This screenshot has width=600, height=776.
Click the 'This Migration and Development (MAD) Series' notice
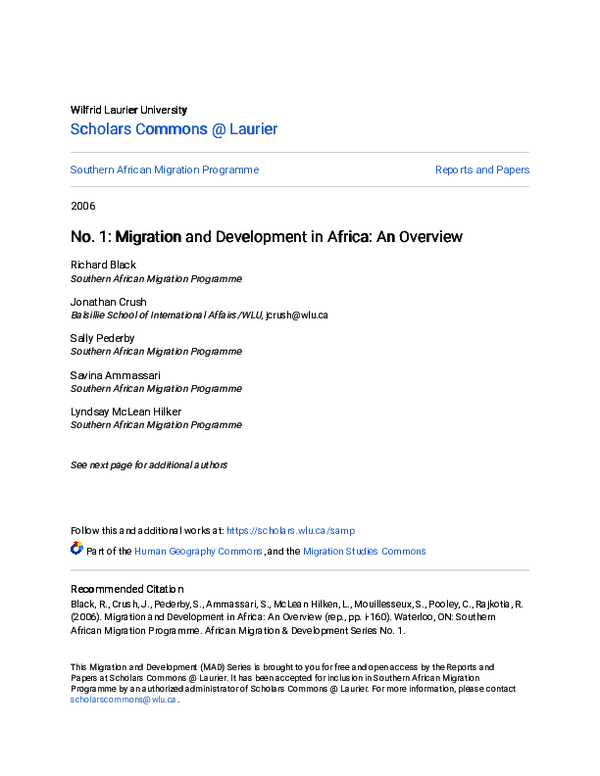coord(293,683)
